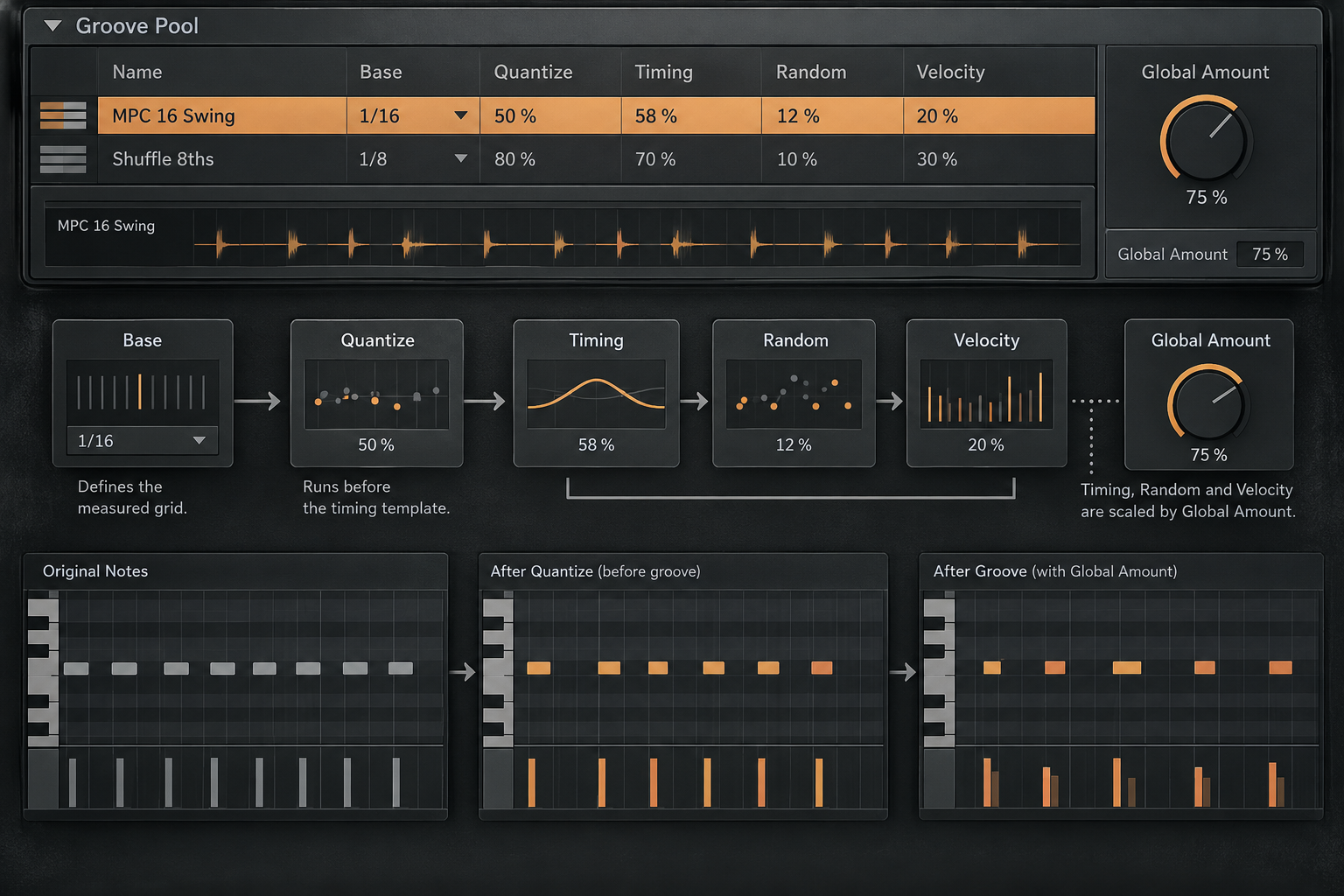1344x896 pixels.
Task: Click the MPC 16 Swing waveform preview
Action: (636, 236)
